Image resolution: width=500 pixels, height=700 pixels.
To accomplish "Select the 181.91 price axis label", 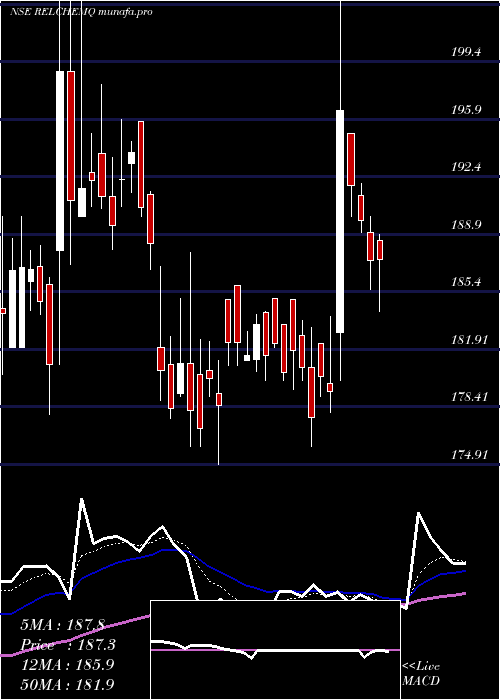I will click(469, 340).
